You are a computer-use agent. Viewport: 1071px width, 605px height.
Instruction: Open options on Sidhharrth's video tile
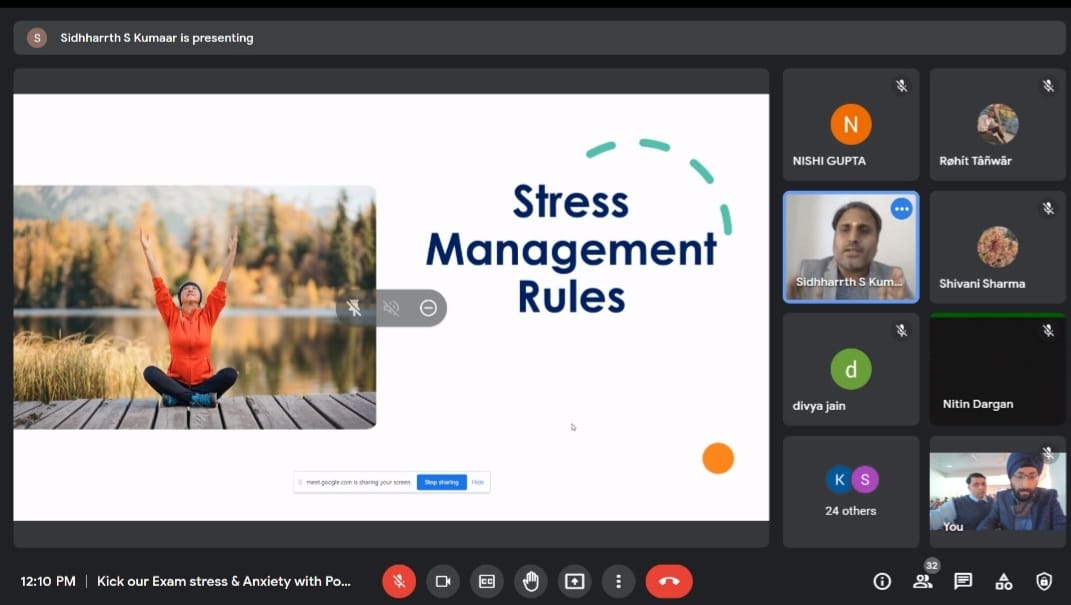tap(902, 209)
